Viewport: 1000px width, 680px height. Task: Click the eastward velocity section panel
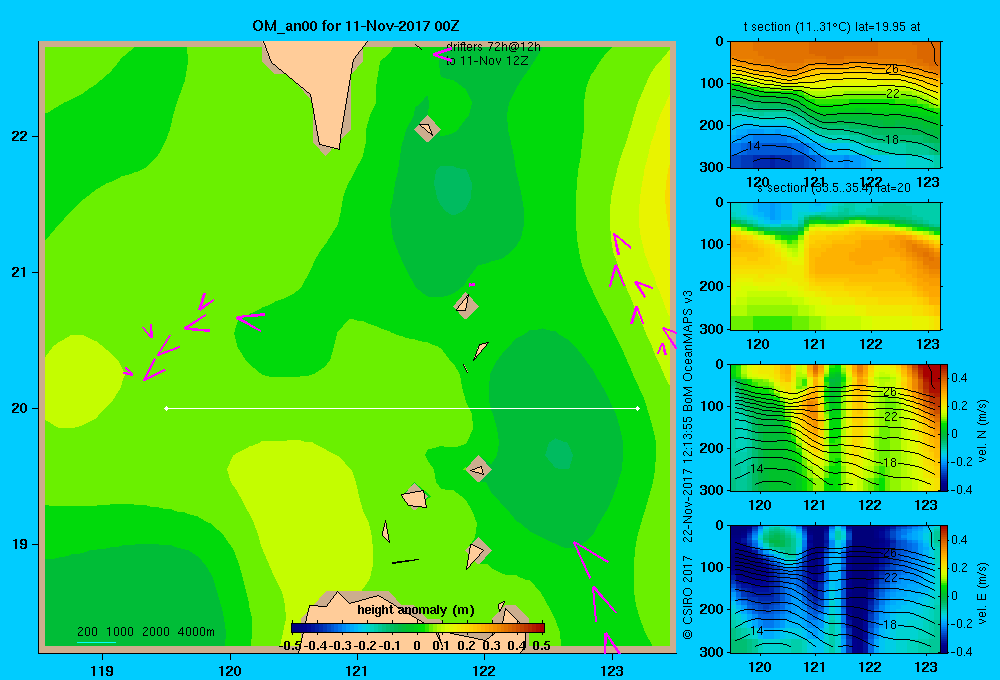[835, 589]
